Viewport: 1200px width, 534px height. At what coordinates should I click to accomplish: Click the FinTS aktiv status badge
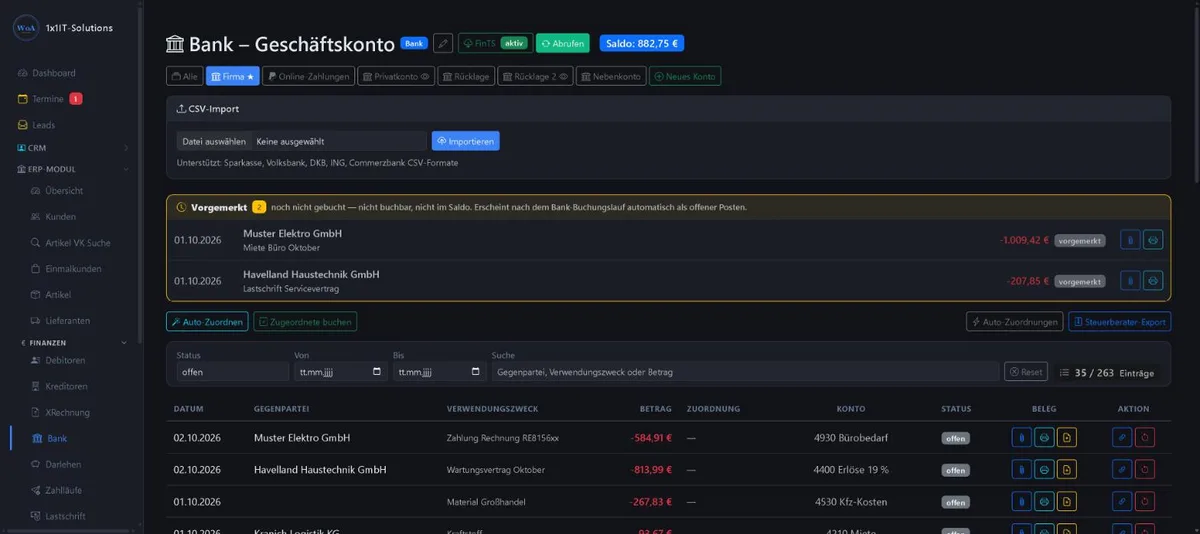(494, 43)
